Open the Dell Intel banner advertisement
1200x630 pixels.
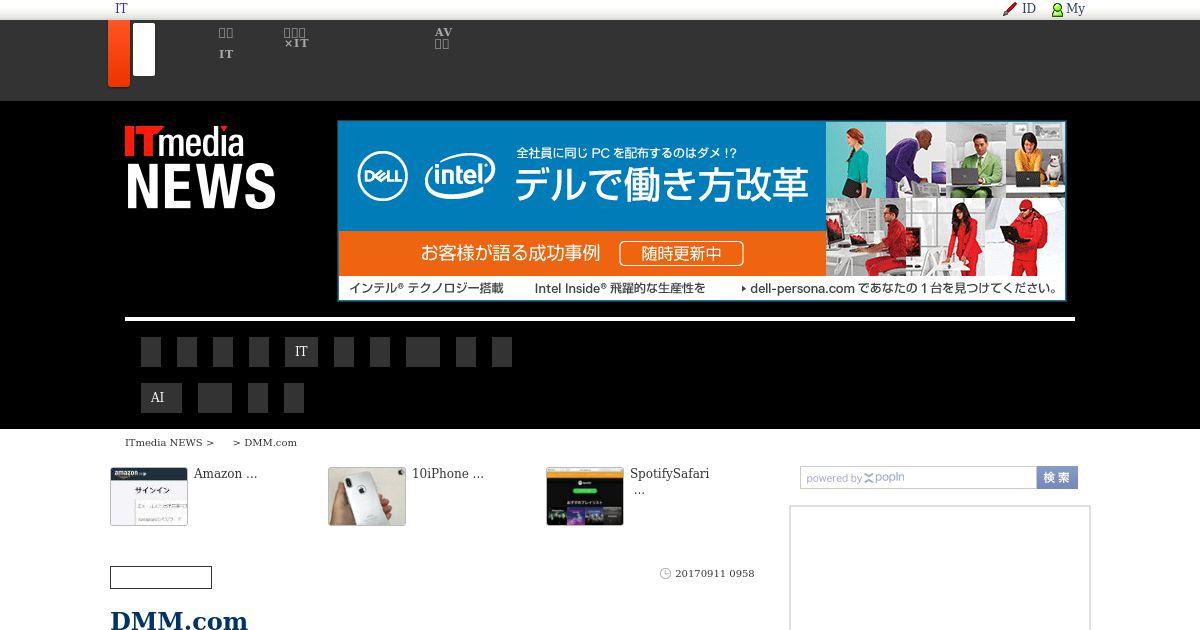[x=701, y=211]
